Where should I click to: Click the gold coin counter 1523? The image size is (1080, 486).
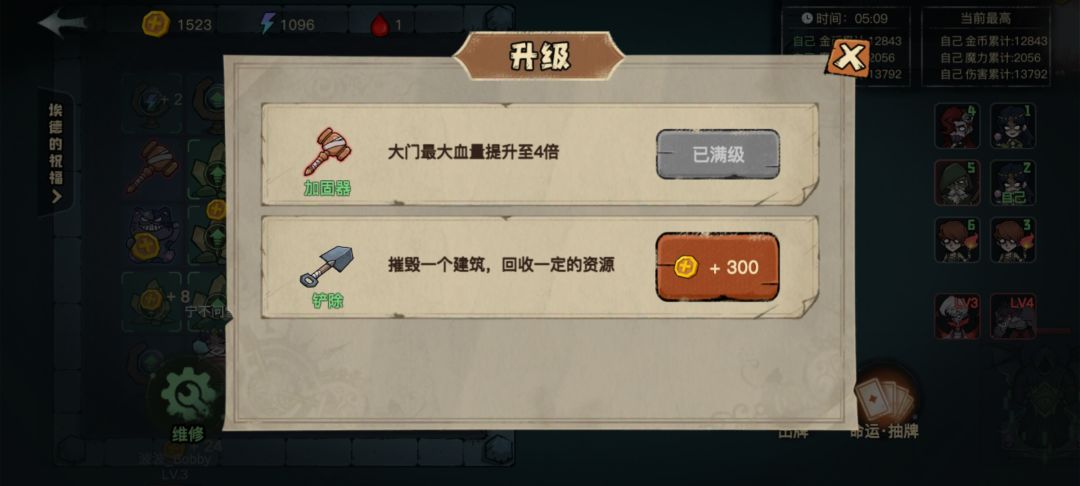point(176,25)
